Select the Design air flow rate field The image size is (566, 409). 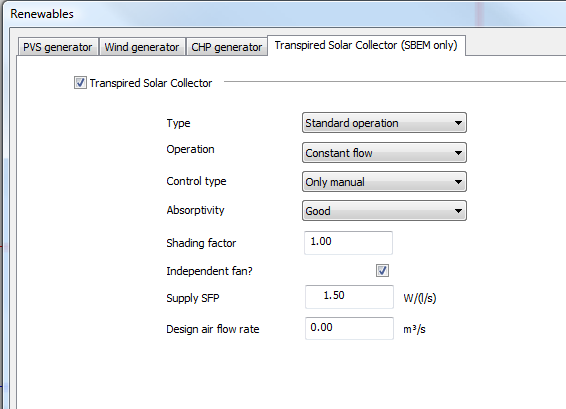349,328
